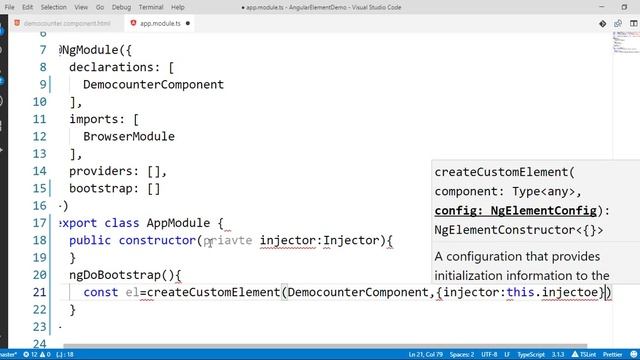Click the horizontal scrollbar below the code
The image size is (640, 360).
tap(324, 346)
